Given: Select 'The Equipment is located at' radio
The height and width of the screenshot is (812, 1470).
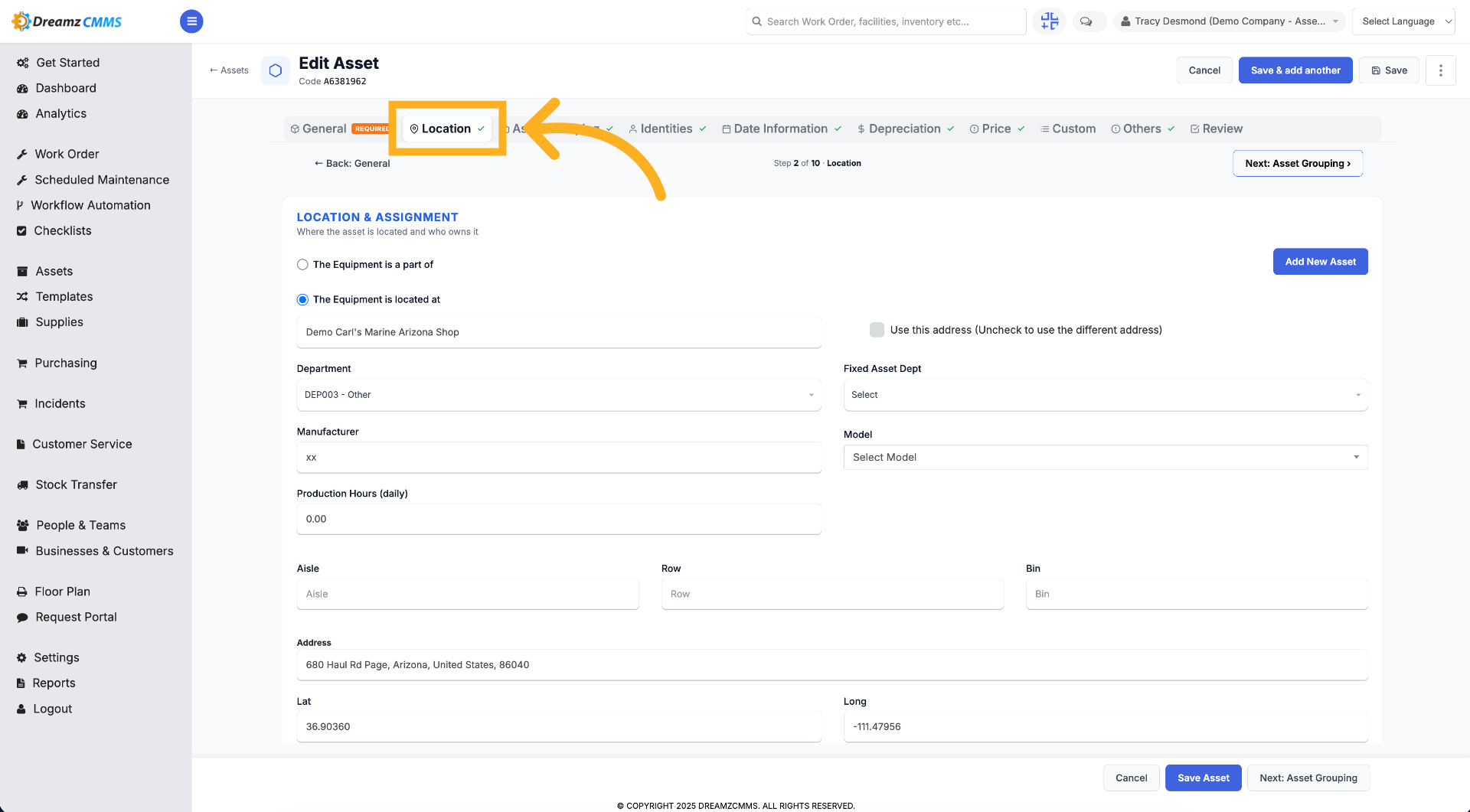Looking at the screenshot, I should (x=302, y=300).
